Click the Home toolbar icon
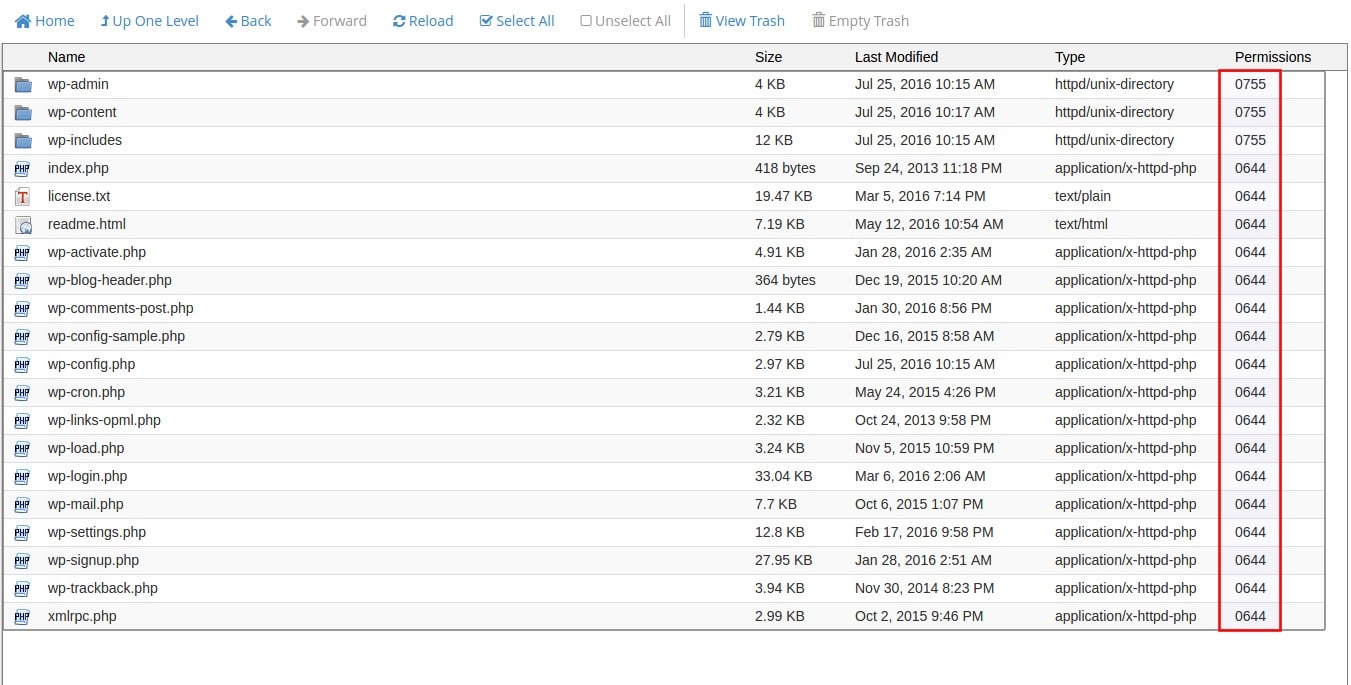The width and height of the screenshot is (1351, 685). pyautogui.click(x=23, y=21)
